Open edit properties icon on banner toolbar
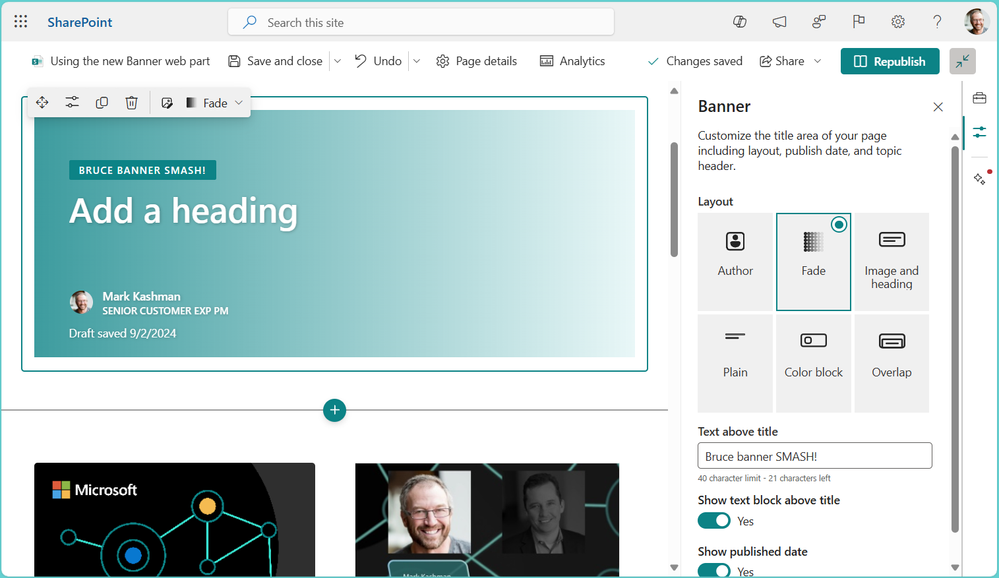 [72, 103]
